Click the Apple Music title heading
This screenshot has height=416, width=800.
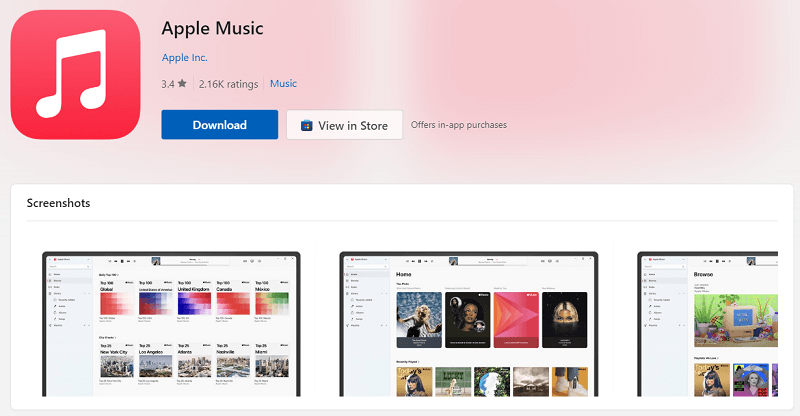click(x=213, y=28)
